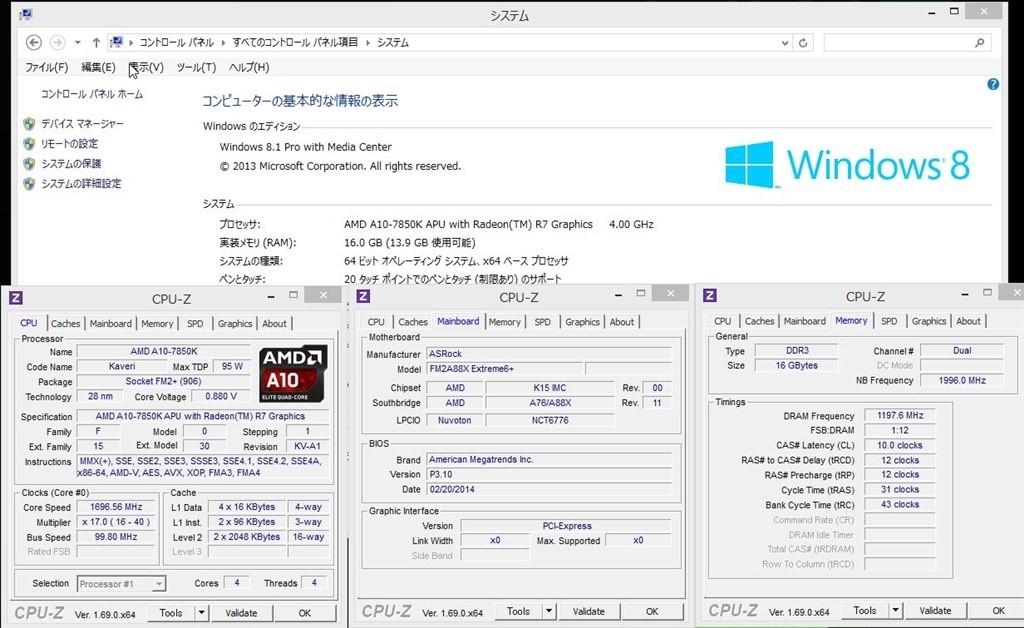The image size is (1024, 628).
Task: Open the ツール(T) menu
Action: (x=196, y=67)
